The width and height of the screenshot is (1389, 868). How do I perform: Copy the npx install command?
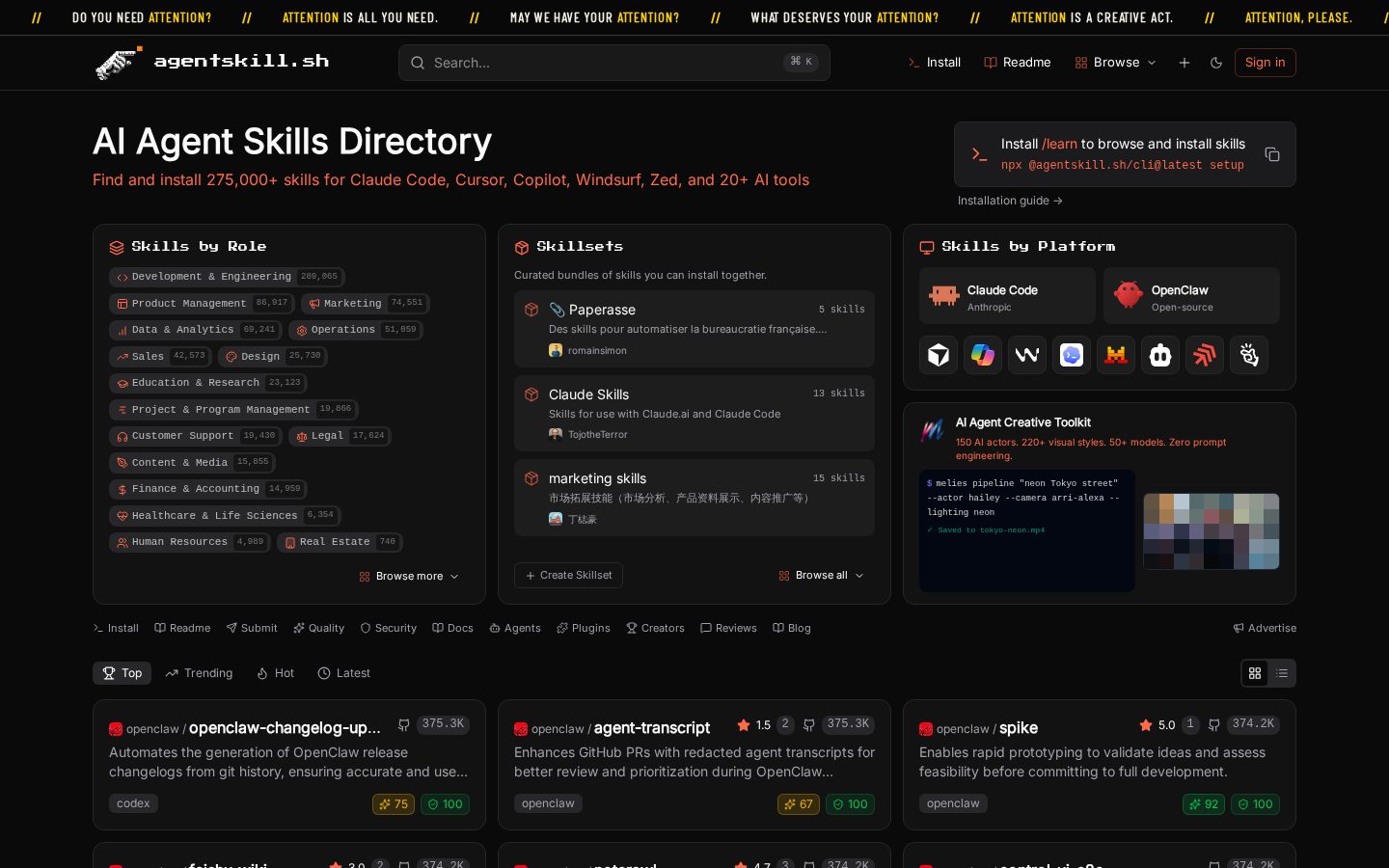[x=1272, y=154]
